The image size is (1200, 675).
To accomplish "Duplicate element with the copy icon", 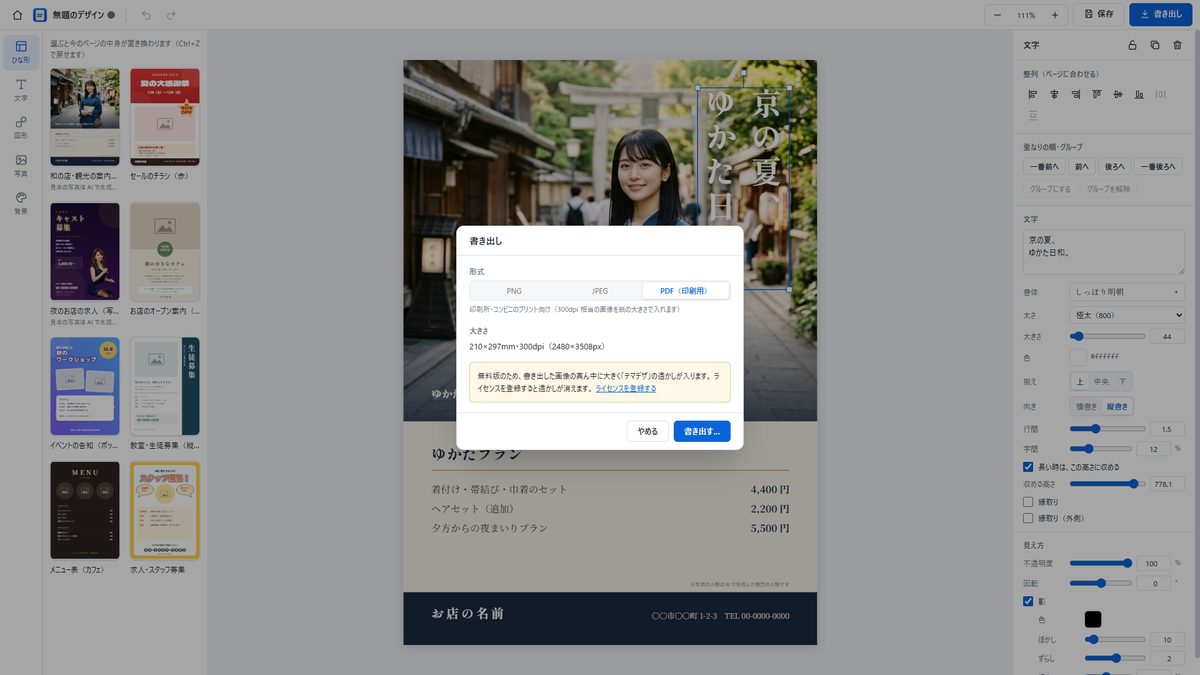I will (x=1154, y=45).
